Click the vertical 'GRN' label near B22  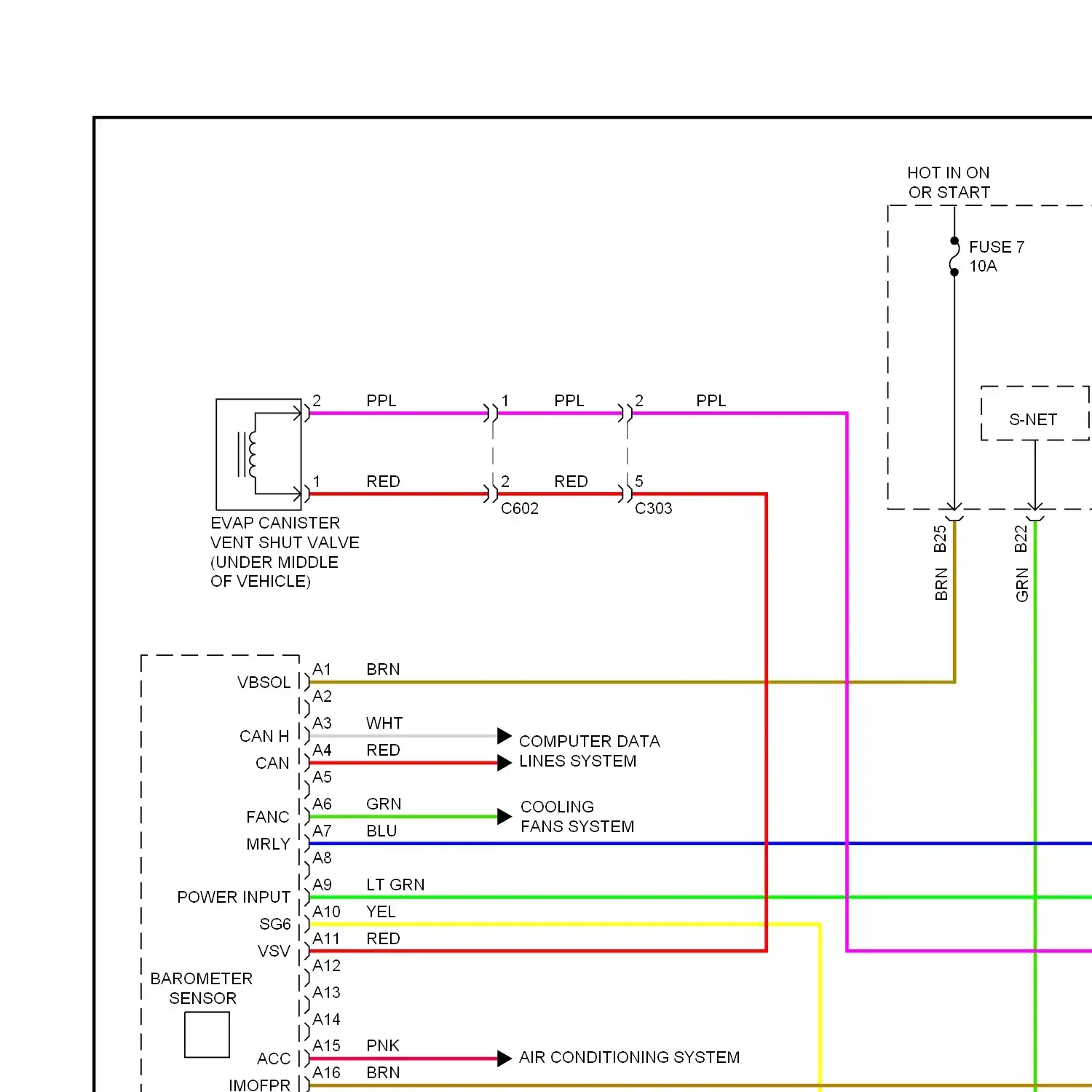(1022, 585)
